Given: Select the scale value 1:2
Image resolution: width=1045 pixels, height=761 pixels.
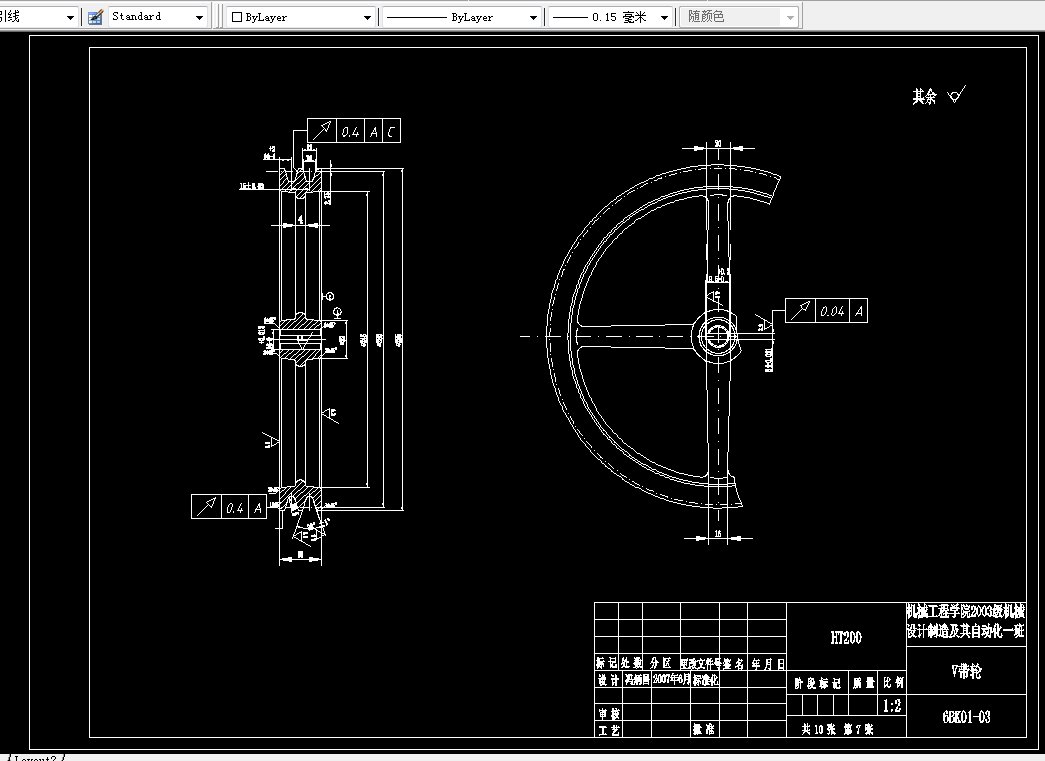Looking at the screenshot, I should coord(892,705).
